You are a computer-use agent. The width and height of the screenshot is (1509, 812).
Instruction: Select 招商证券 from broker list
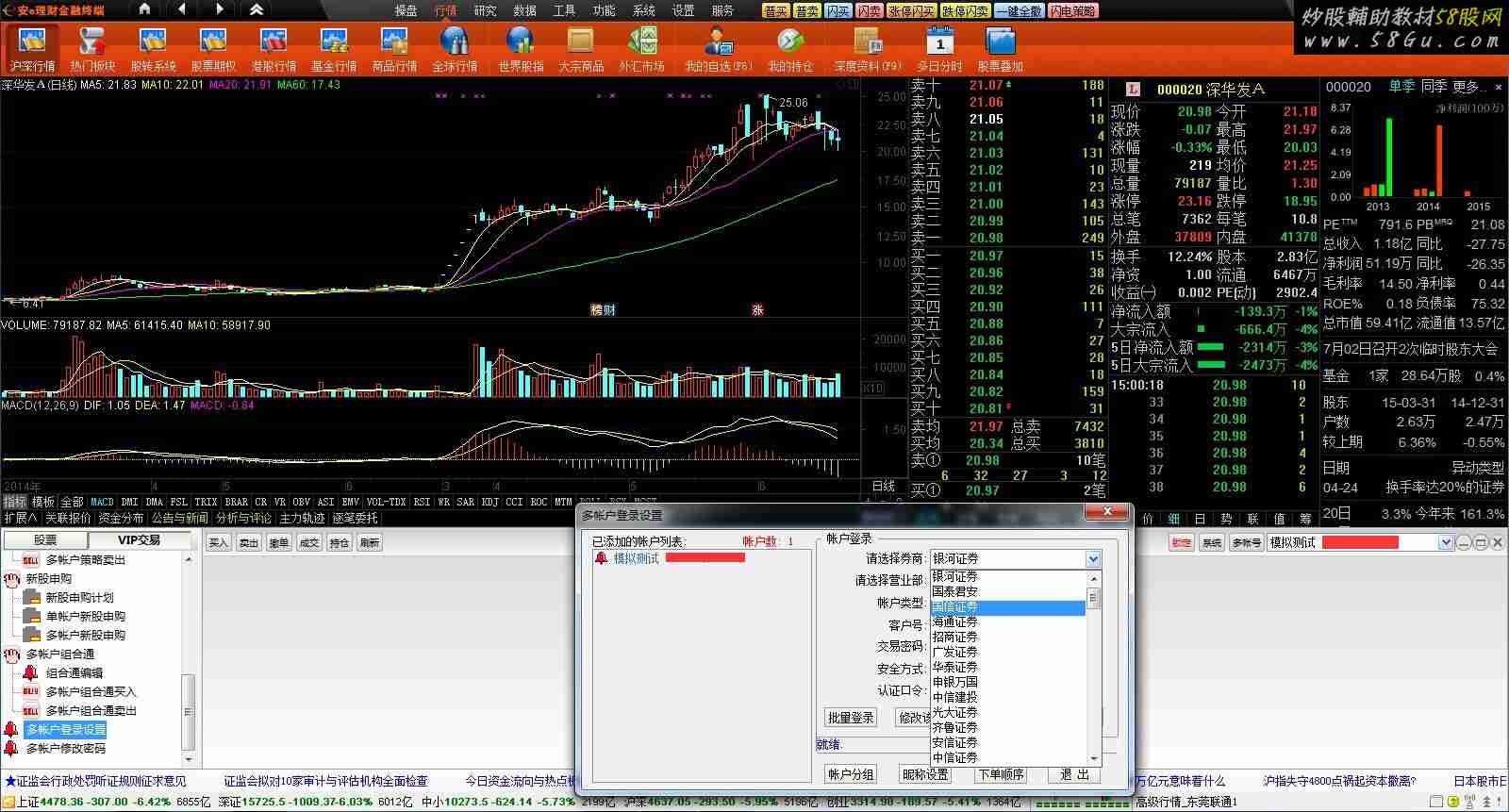coord(1007,638)
